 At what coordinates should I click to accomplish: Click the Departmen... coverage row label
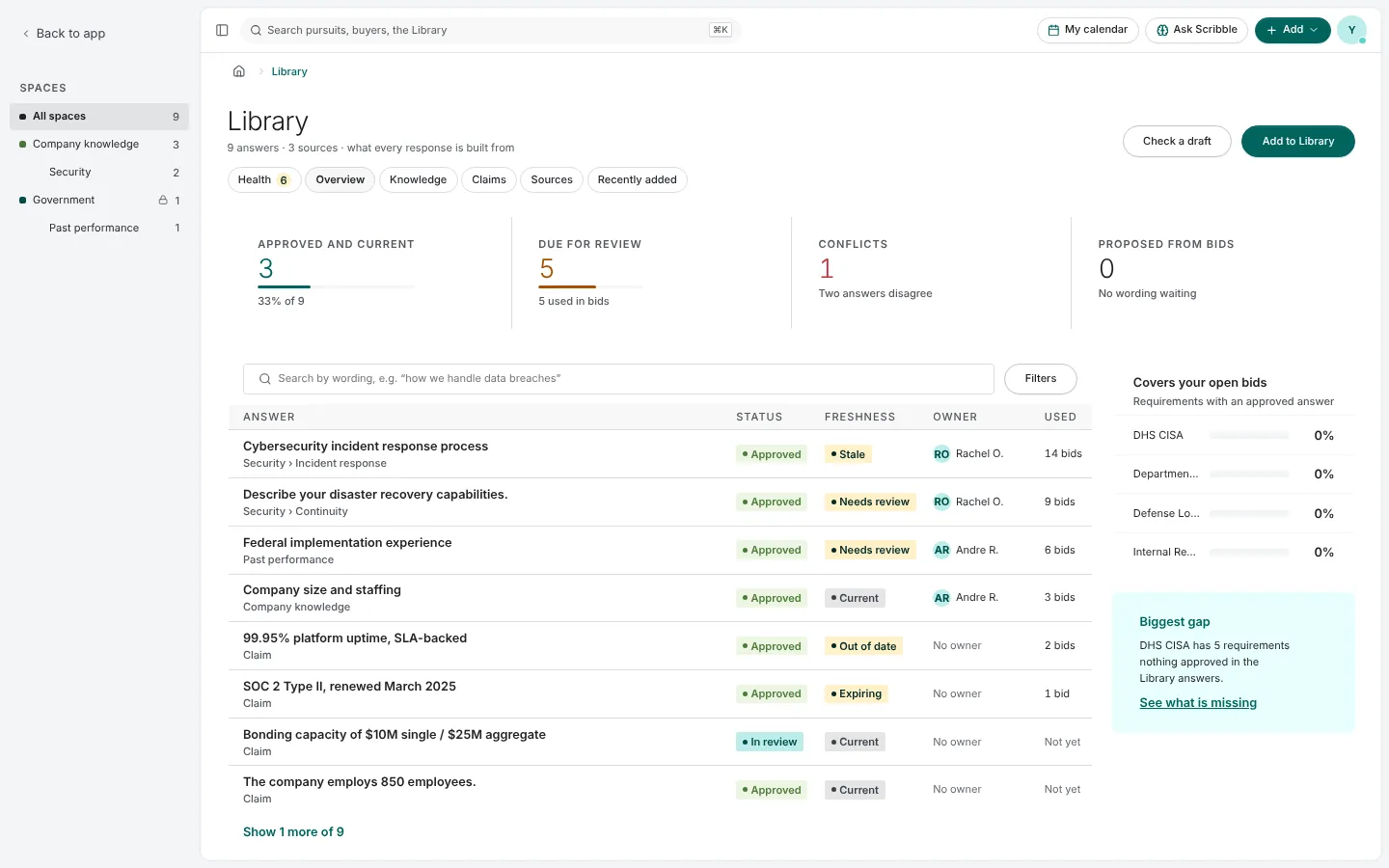click(x=1165, y=475)
